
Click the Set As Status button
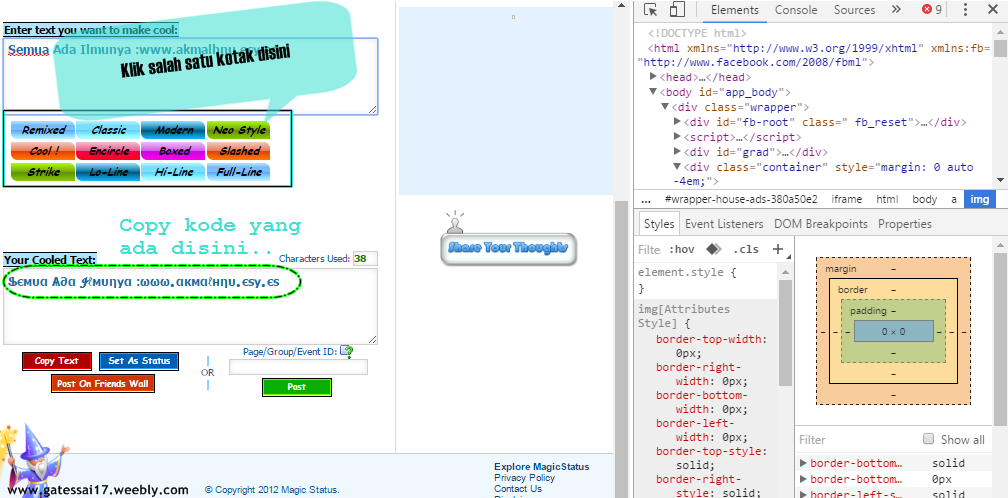(x=139, y=360)
